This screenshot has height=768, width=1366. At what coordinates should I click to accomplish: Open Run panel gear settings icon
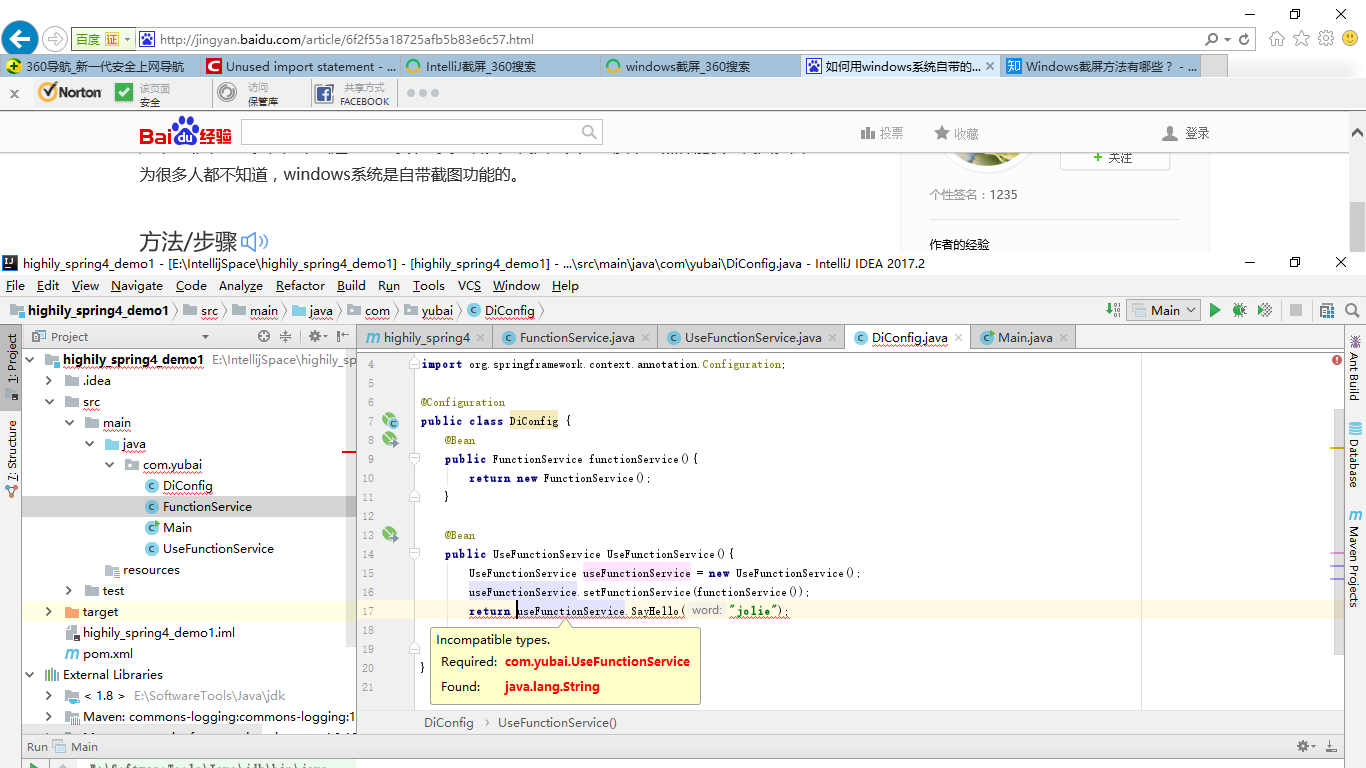click(x=1307, y=746)
